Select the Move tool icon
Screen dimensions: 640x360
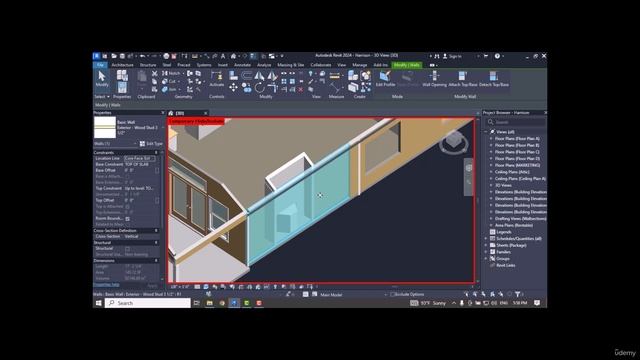coord(233,87)
